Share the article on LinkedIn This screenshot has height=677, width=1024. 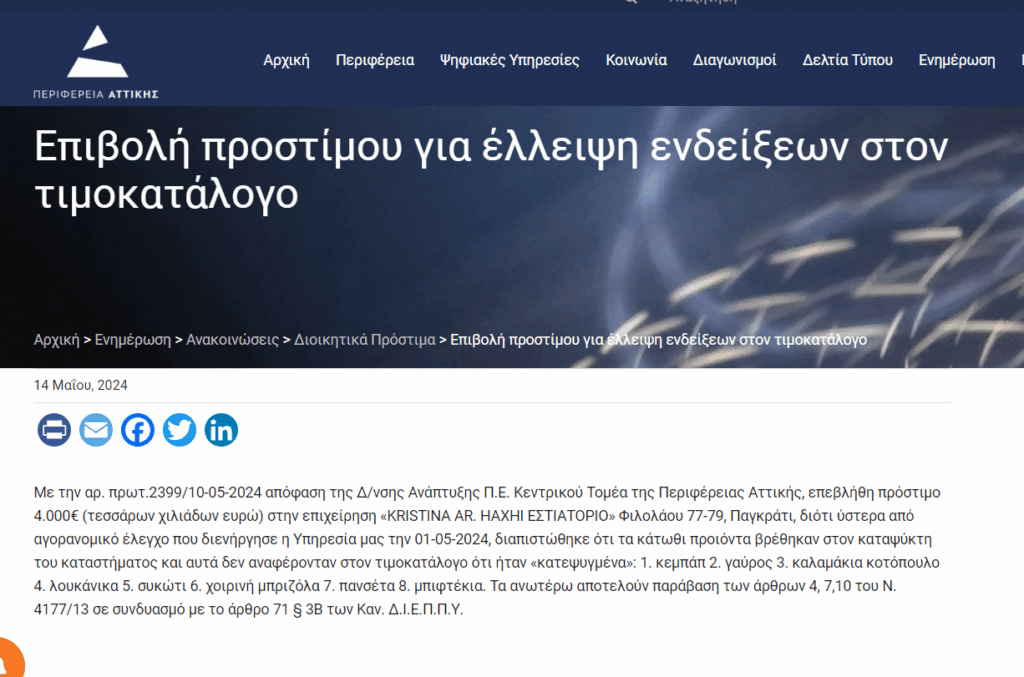pyautogui.click(x=221, y=430)
